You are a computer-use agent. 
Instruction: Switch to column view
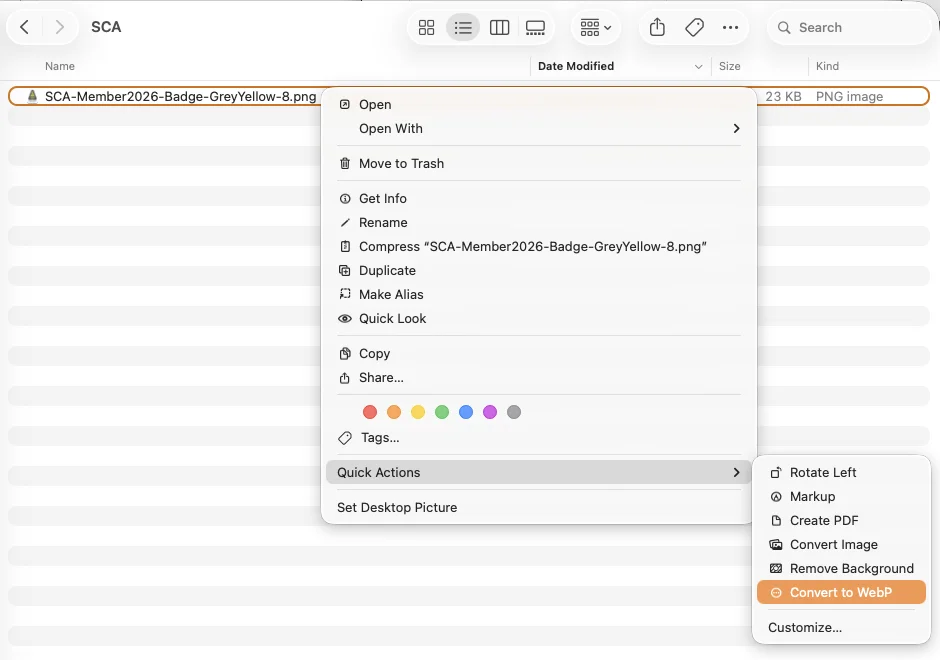pyautogui.click(x=499, y=27)
